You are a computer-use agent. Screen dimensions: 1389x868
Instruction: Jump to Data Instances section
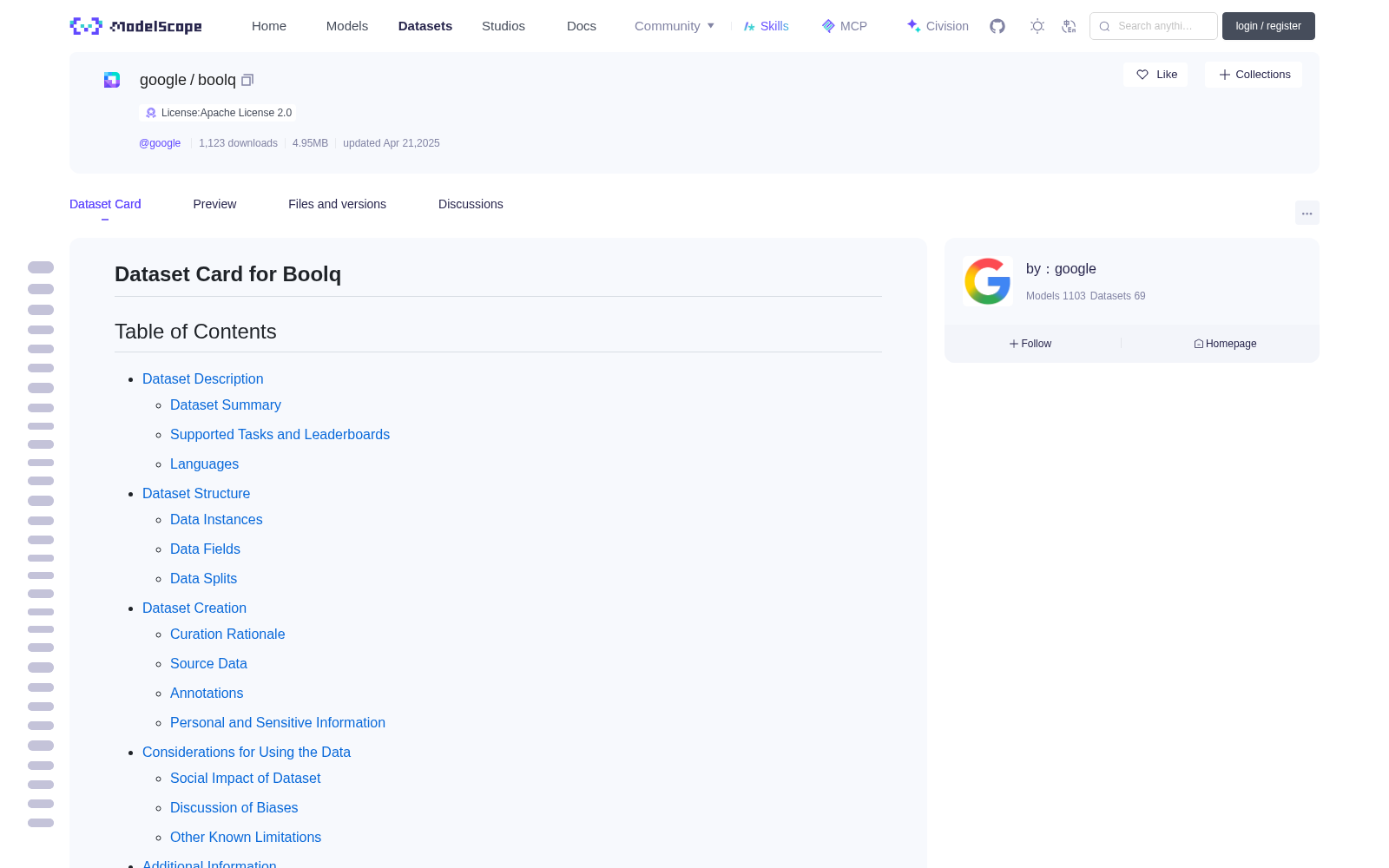[216, 519]
